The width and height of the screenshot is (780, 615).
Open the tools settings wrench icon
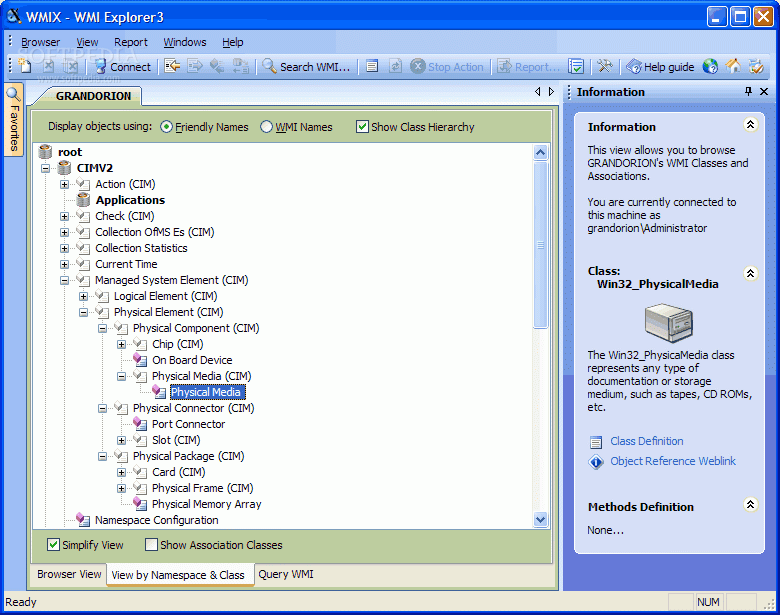(605, 66)
